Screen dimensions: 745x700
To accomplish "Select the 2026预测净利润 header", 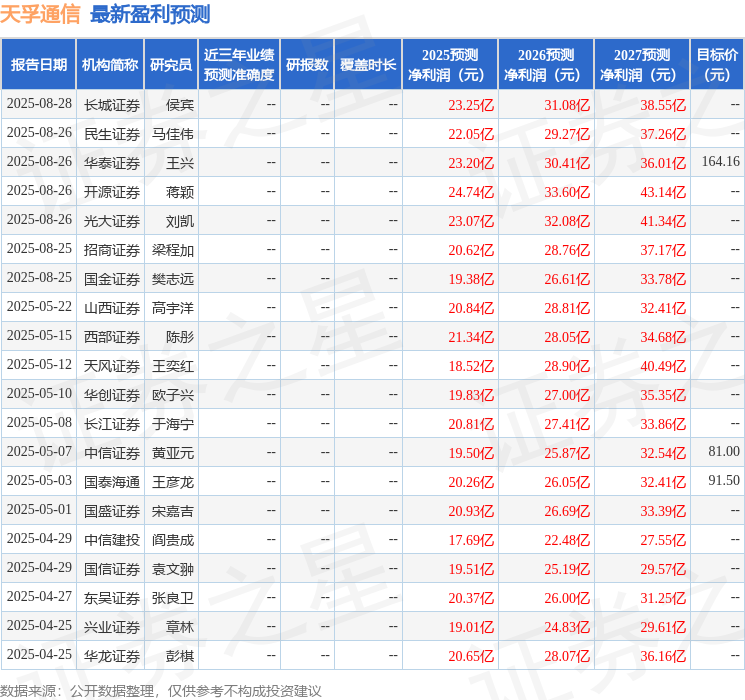I will point(546,65).
